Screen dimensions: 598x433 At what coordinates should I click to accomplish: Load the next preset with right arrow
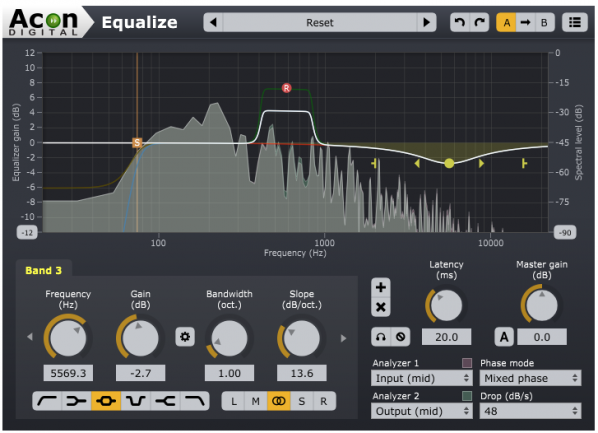426,23
